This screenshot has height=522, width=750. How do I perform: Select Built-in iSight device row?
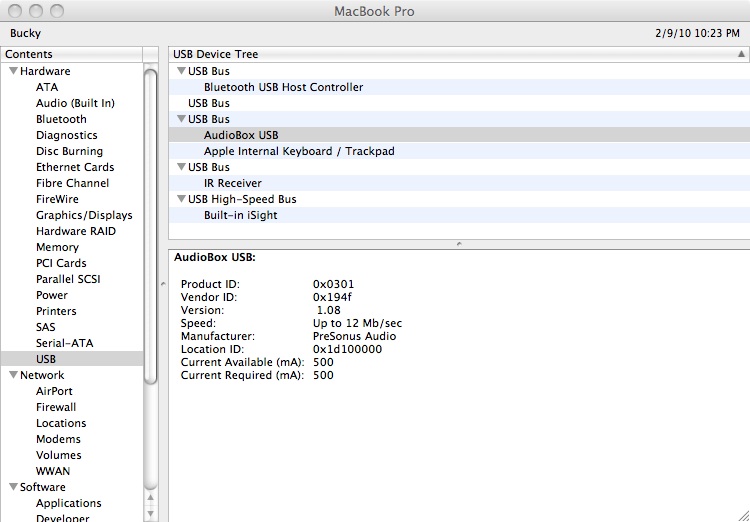459,215
